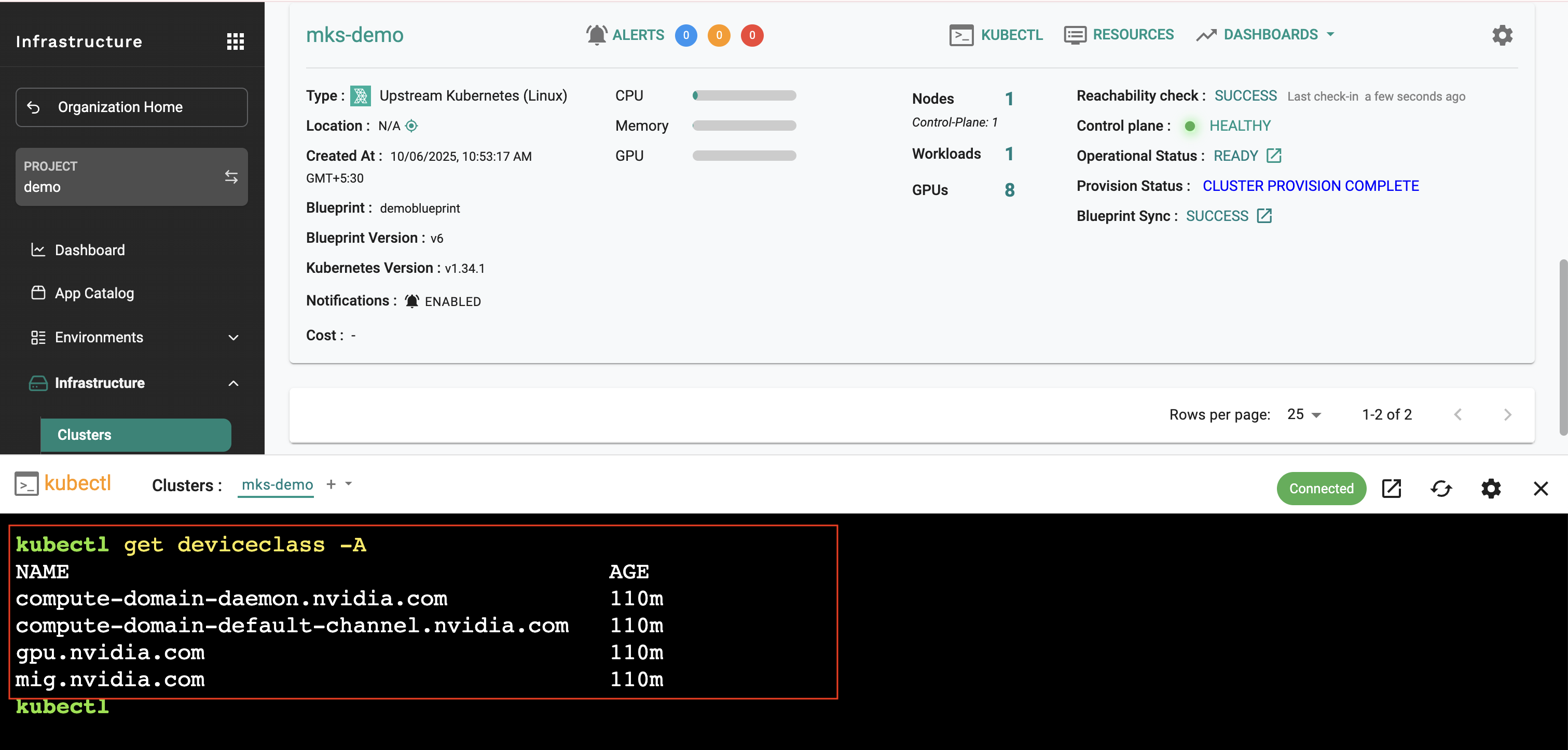Screen dimensions: 1568x750
Task: Switch project using the demo project swap icon
Action: coord(231,177)
